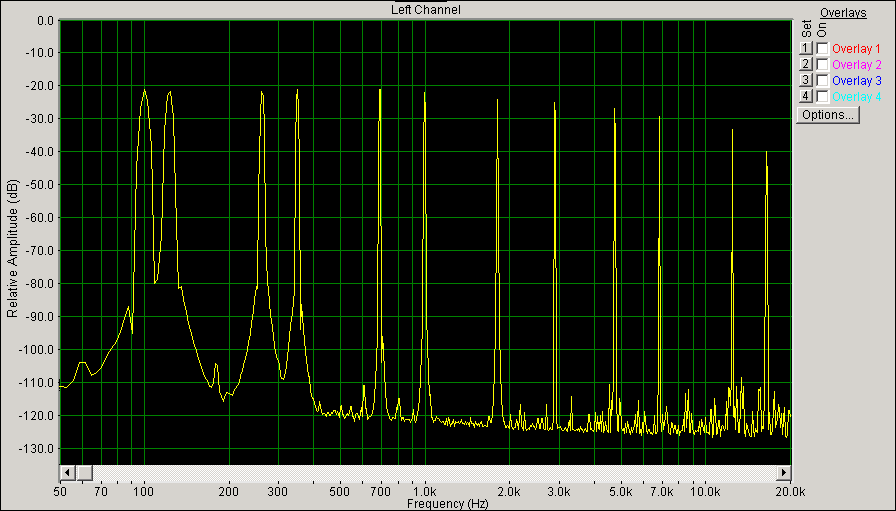Screen dimensions: 896x511
Task: Click the 0.0 amplitude tick label
Action: [45, 21]
